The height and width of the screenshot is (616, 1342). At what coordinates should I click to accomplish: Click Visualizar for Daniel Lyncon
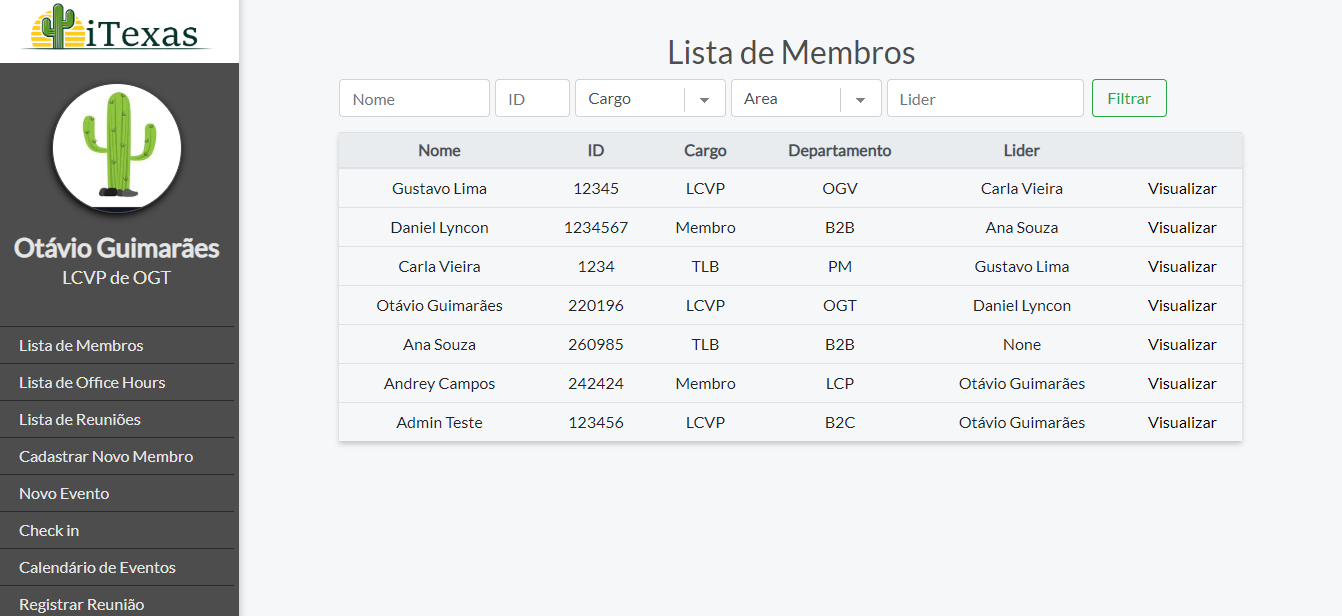coord(1182,227)
